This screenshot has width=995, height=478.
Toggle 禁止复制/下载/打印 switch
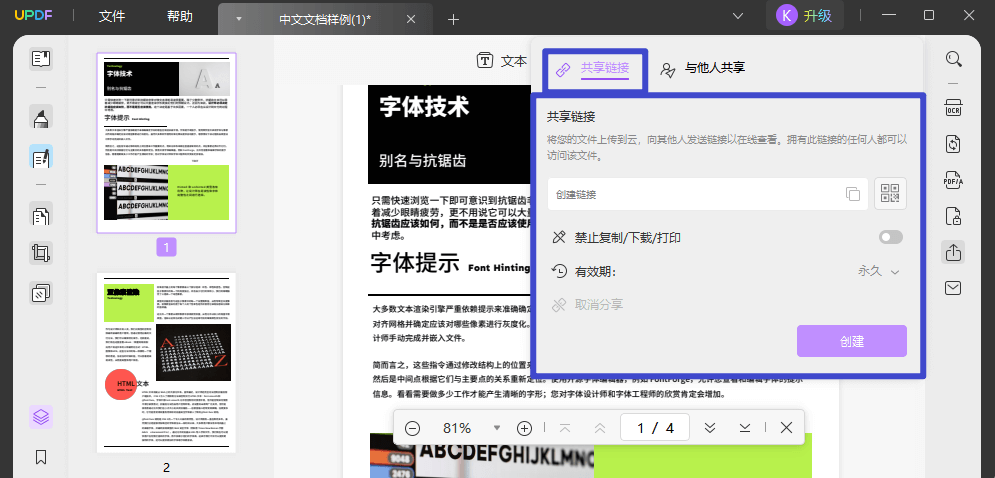point(891,237)
